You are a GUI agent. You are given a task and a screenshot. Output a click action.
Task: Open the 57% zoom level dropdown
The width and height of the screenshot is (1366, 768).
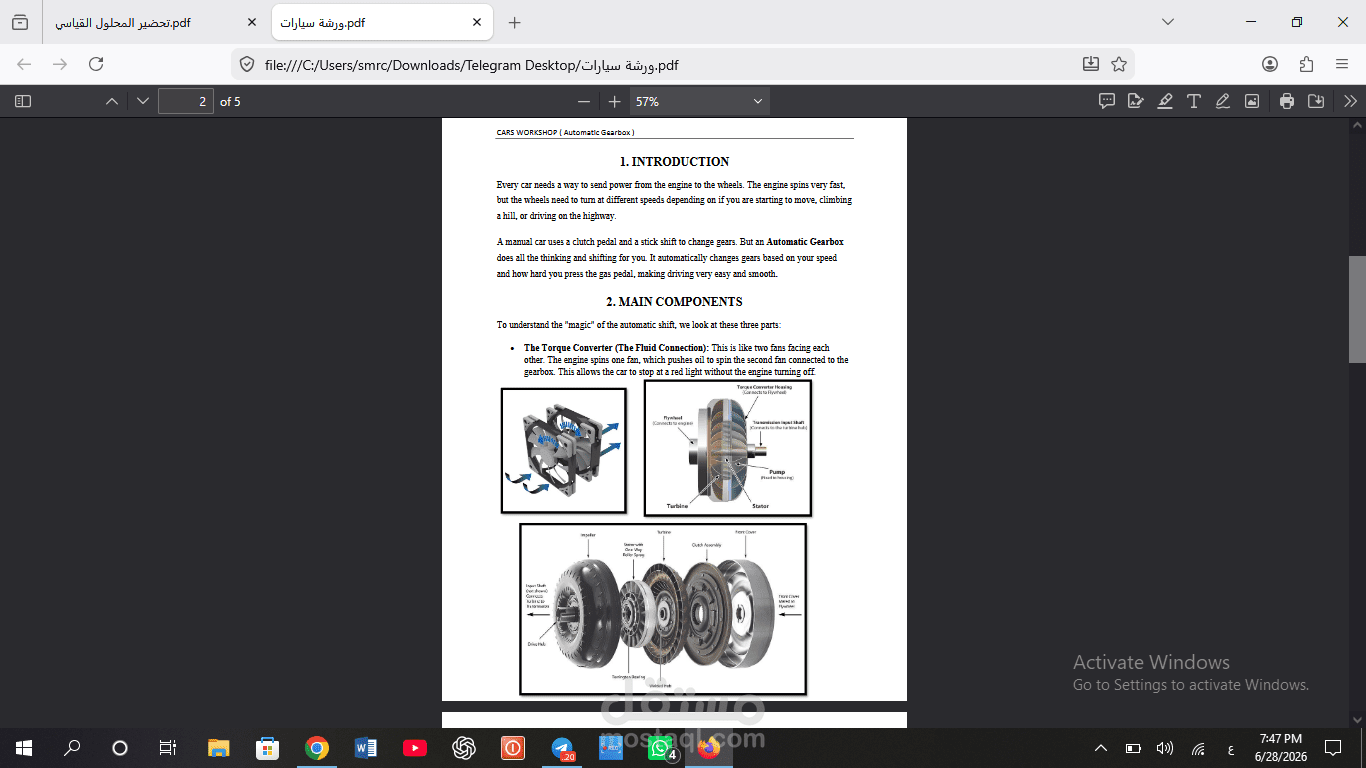tap(699, 101)
